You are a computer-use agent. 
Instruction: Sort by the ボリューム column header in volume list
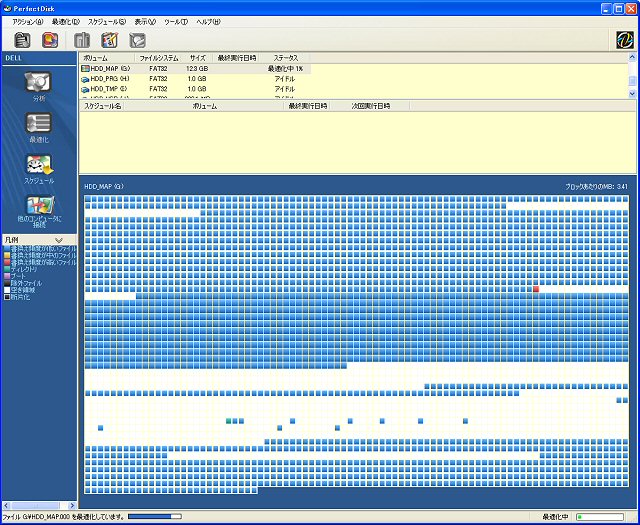point(107,58)
